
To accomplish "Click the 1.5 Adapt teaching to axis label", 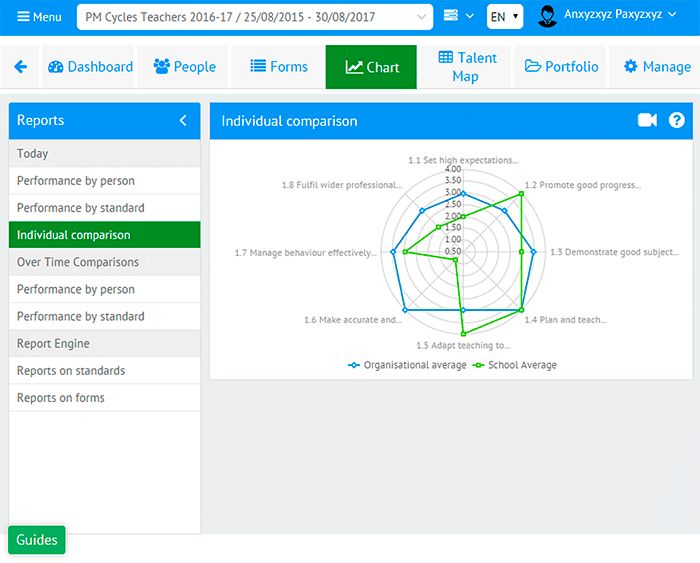I will (463, 345).
